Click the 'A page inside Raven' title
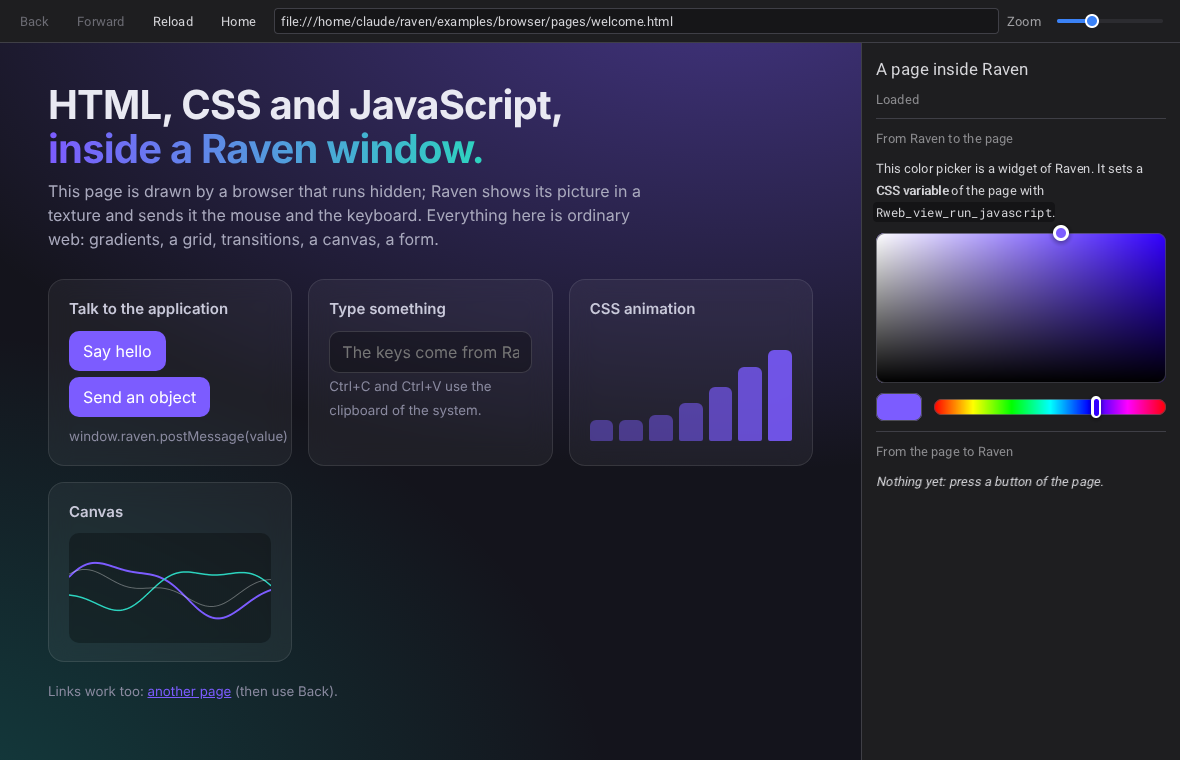Screen dimensions: 1180x760 coord(952,69)
